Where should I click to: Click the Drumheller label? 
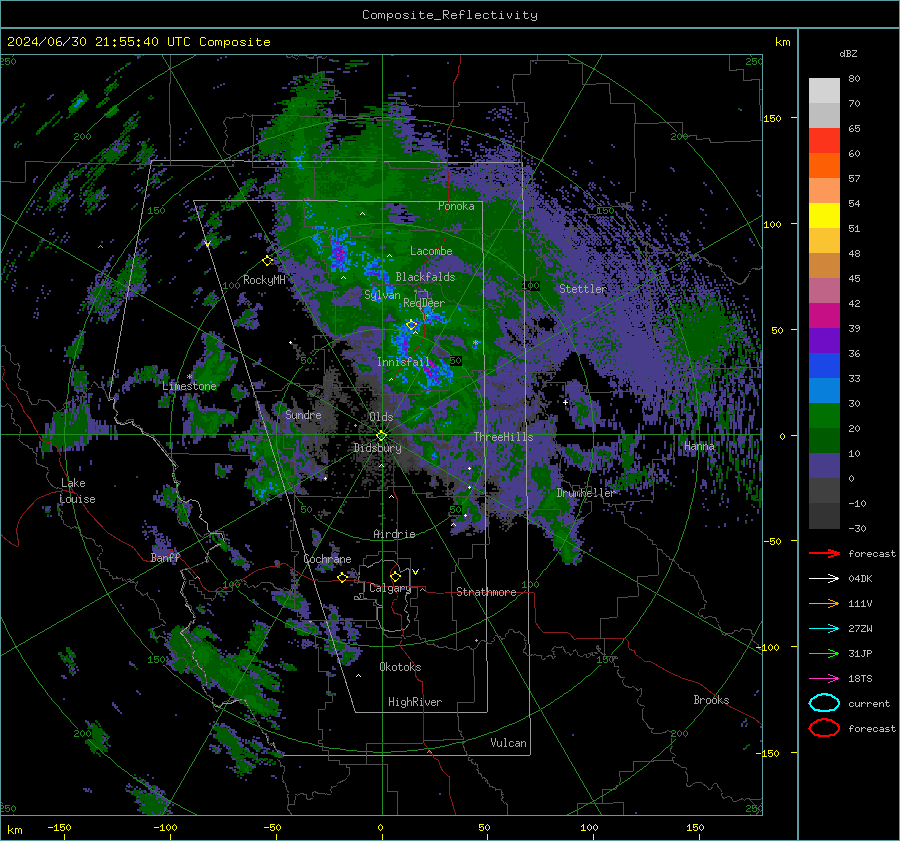pos(586,493)
